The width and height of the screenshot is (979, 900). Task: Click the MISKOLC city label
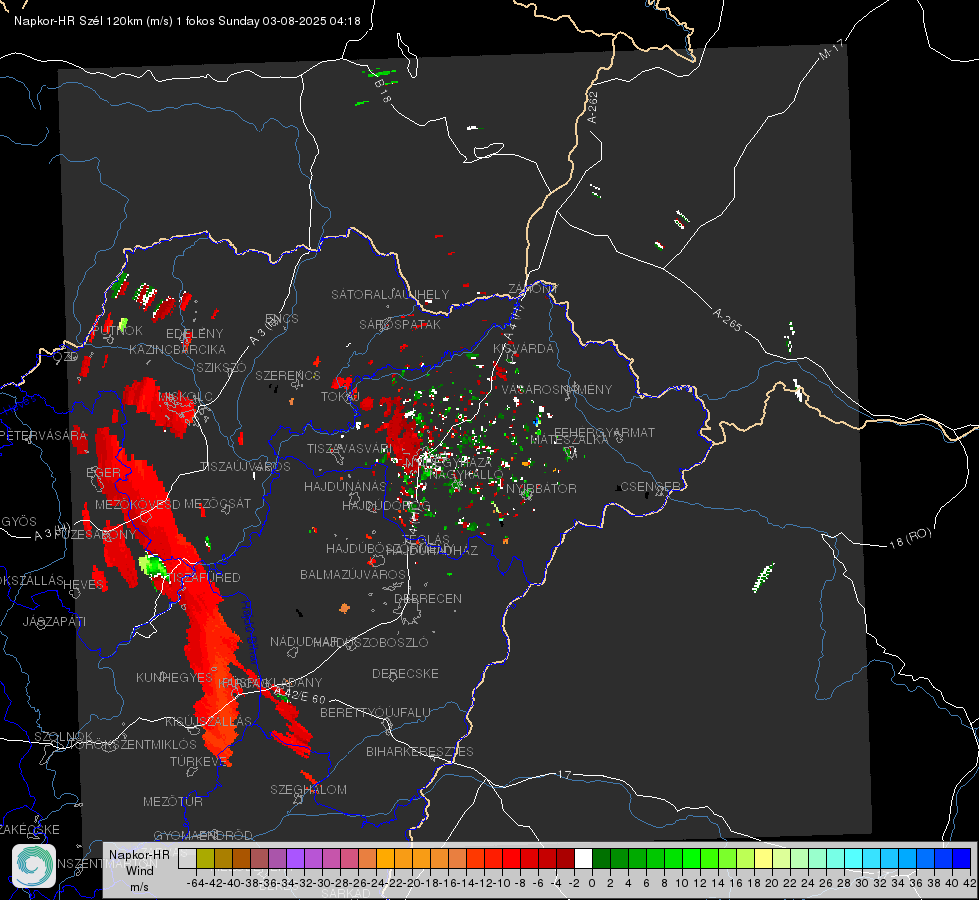click(185, 397)
